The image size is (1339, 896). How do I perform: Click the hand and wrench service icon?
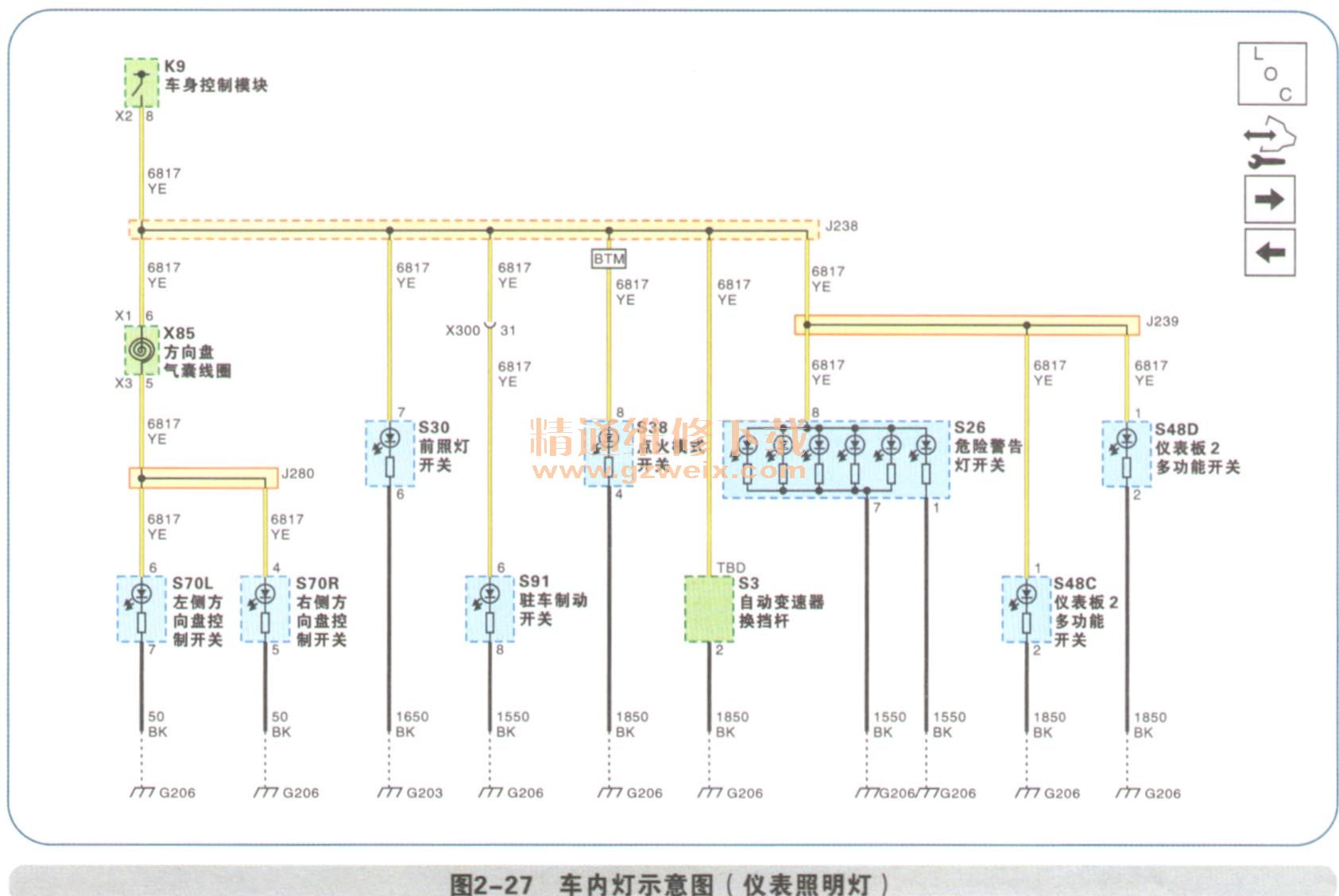click(1269, 143)
